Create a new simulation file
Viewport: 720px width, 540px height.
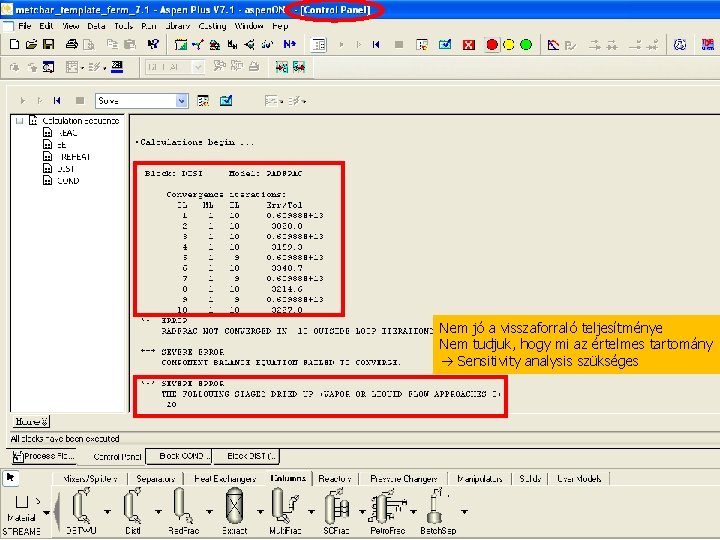pyautogui.click(x=14, y=44)
